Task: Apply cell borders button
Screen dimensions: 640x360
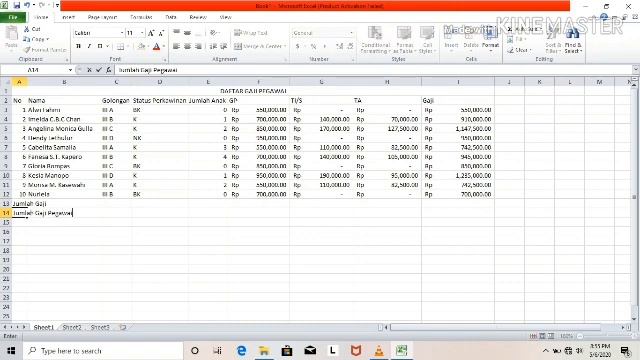Action: click(x=120, y=47)
